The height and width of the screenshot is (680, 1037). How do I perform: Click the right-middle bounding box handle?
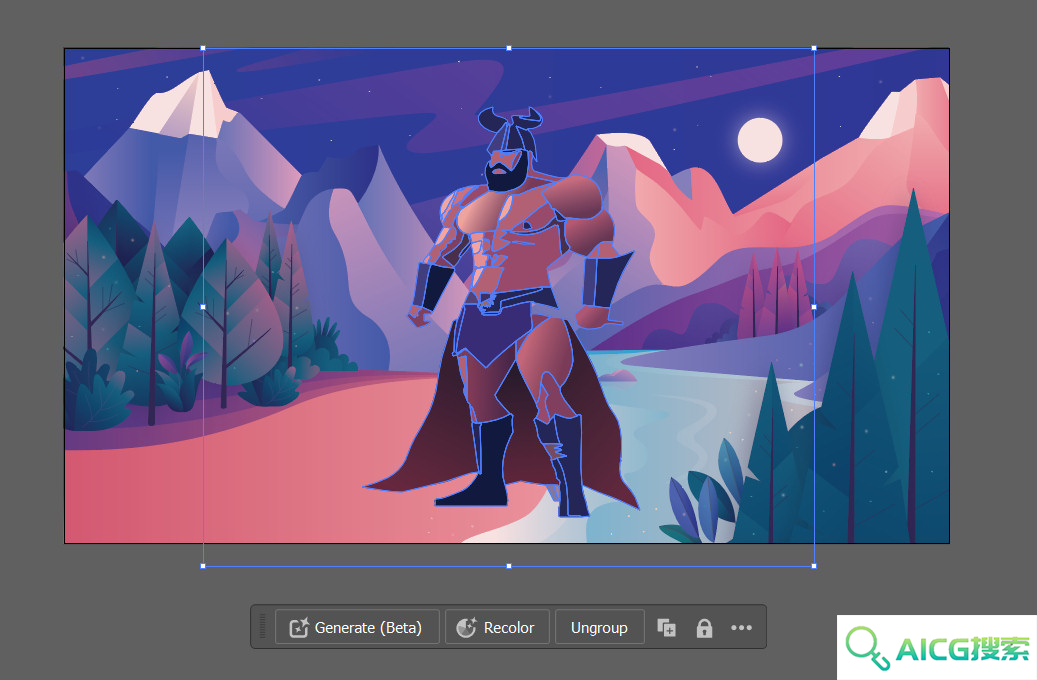814,307
